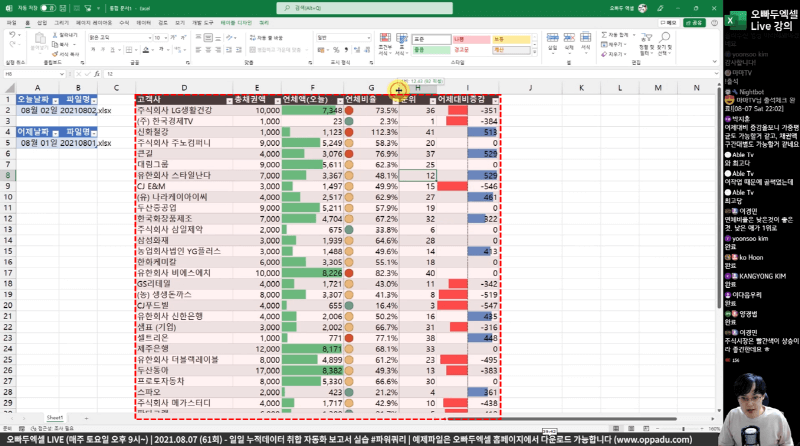Select cell with 주식회사 LG생활건강
This screenshot has height=446, width=800.
[184, 110]
